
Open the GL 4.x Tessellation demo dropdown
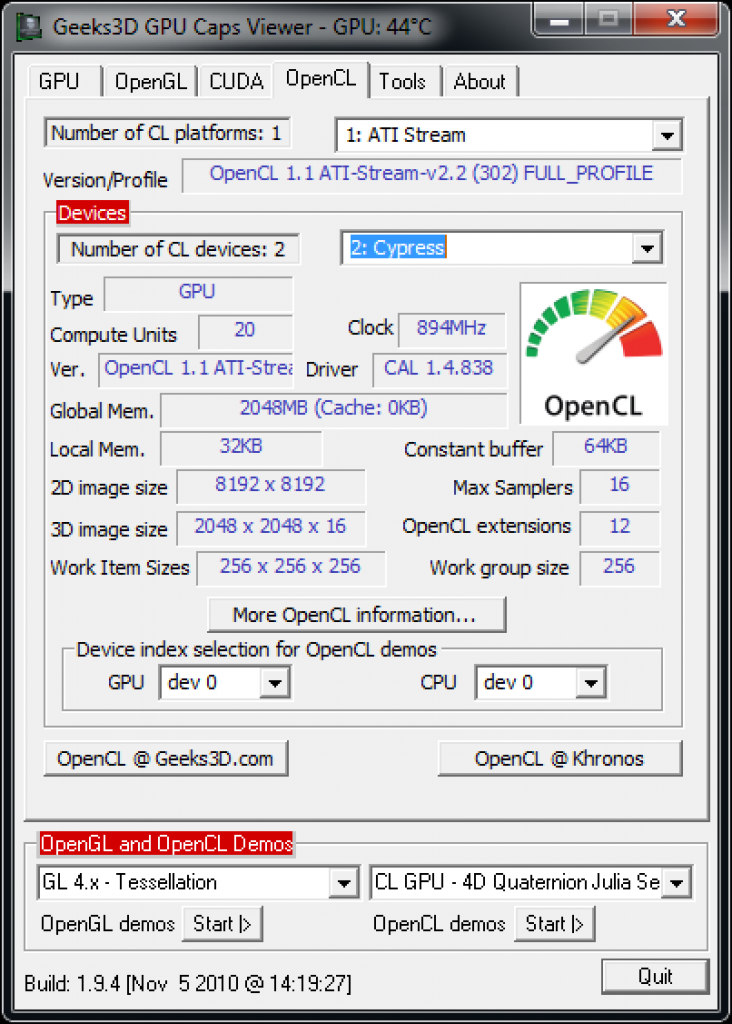coord(343,883)
